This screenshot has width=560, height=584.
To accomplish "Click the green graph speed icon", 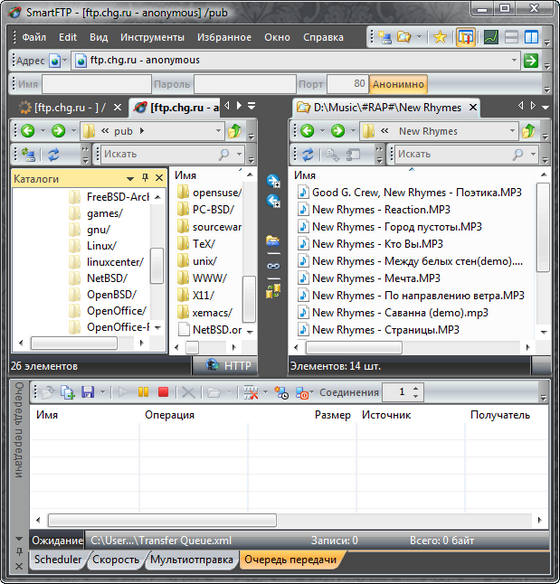I will coord(491,37).
